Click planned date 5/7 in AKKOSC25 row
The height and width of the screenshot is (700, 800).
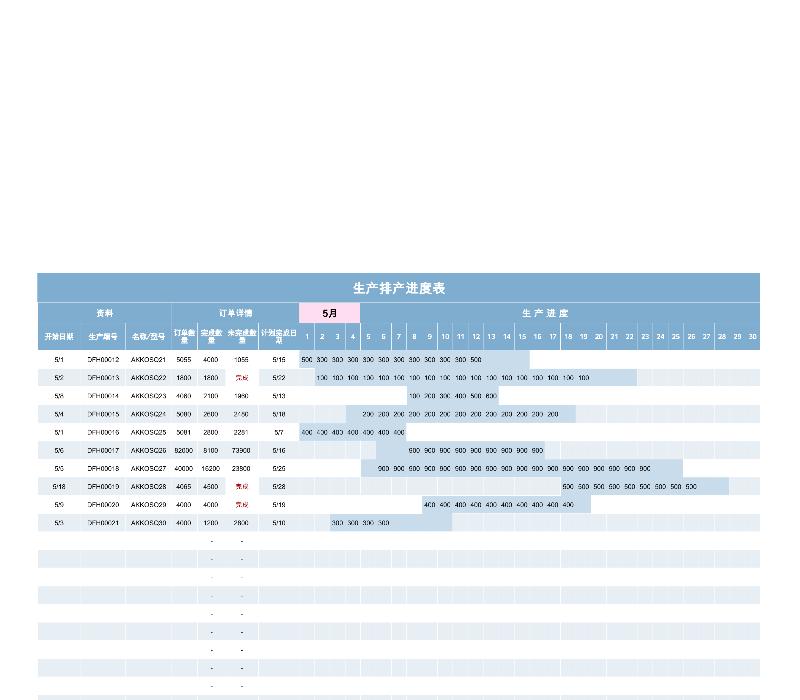tap(279, 433)
